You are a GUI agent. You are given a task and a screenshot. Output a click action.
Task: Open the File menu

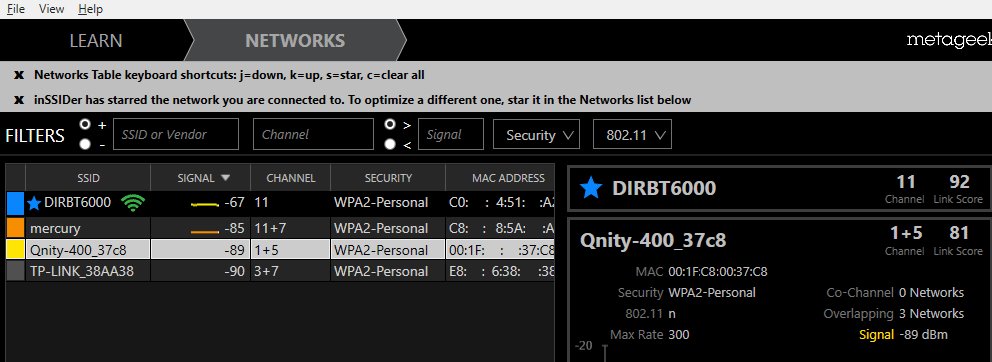pyautogui.click(x=15, y=9)
